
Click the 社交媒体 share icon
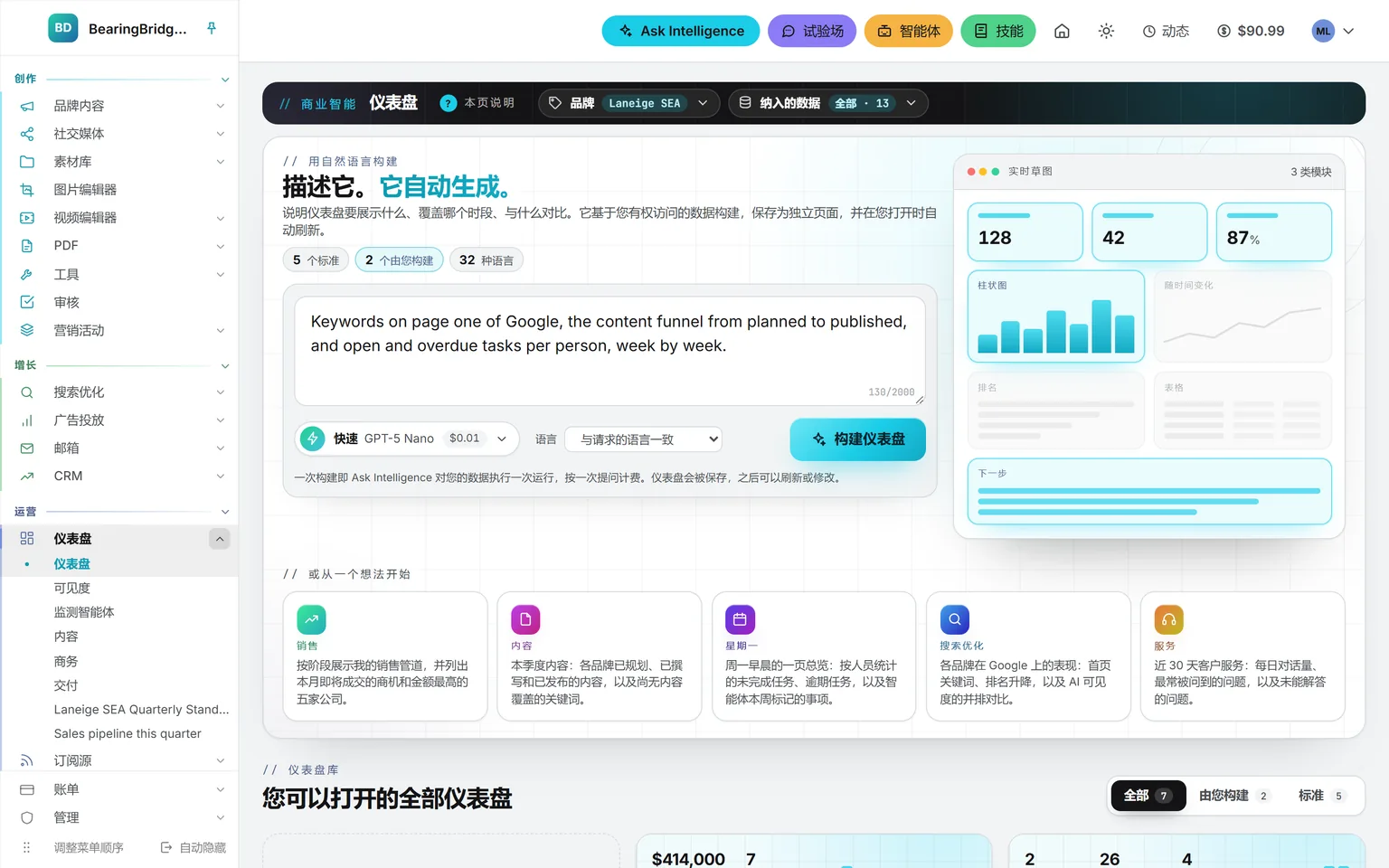27,134
